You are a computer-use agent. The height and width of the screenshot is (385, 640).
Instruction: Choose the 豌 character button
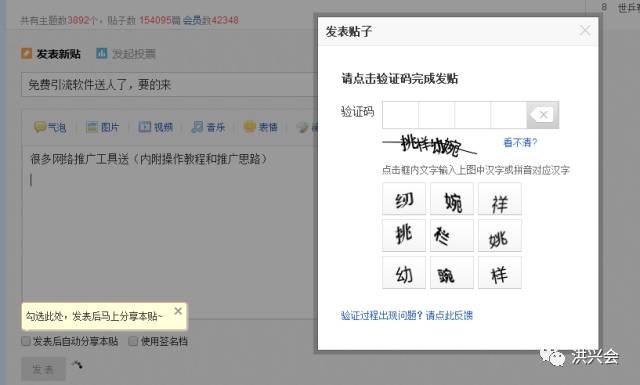pos(452,273)
